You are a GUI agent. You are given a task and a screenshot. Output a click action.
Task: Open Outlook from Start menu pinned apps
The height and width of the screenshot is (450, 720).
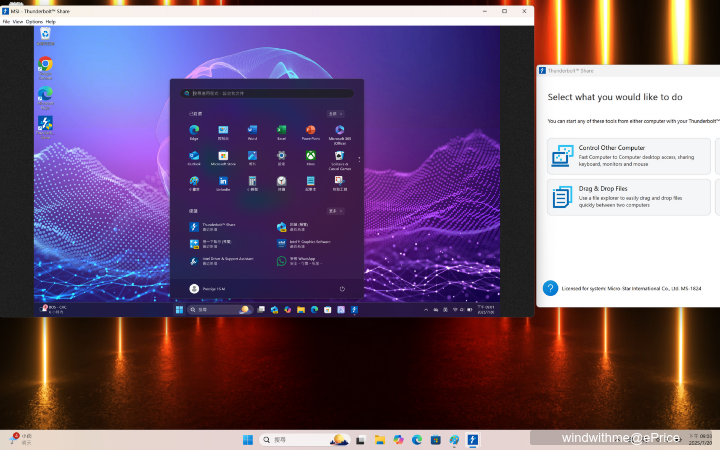coord(194,158)
